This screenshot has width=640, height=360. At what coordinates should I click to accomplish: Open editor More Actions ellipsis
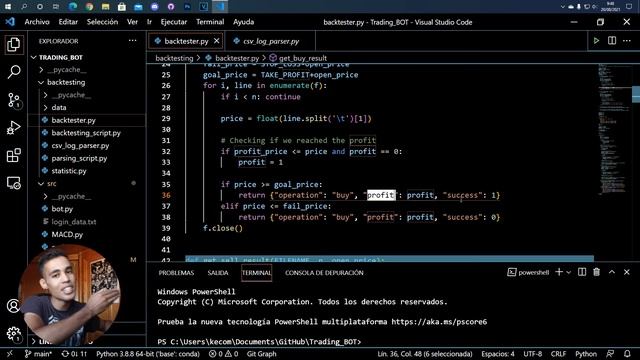[627, 41]
